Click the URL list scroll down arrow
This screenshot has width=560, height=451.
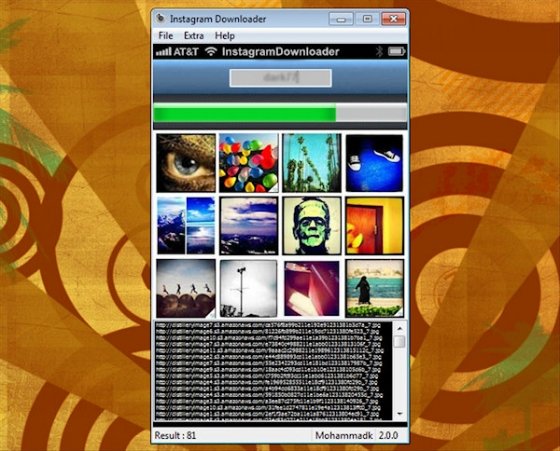[400, 414]
